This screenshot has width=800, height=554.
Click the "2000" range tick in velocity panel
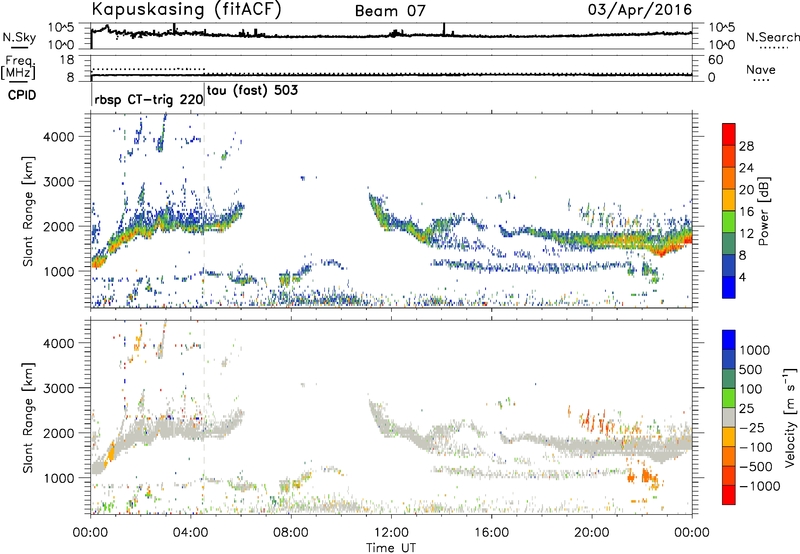59,433
